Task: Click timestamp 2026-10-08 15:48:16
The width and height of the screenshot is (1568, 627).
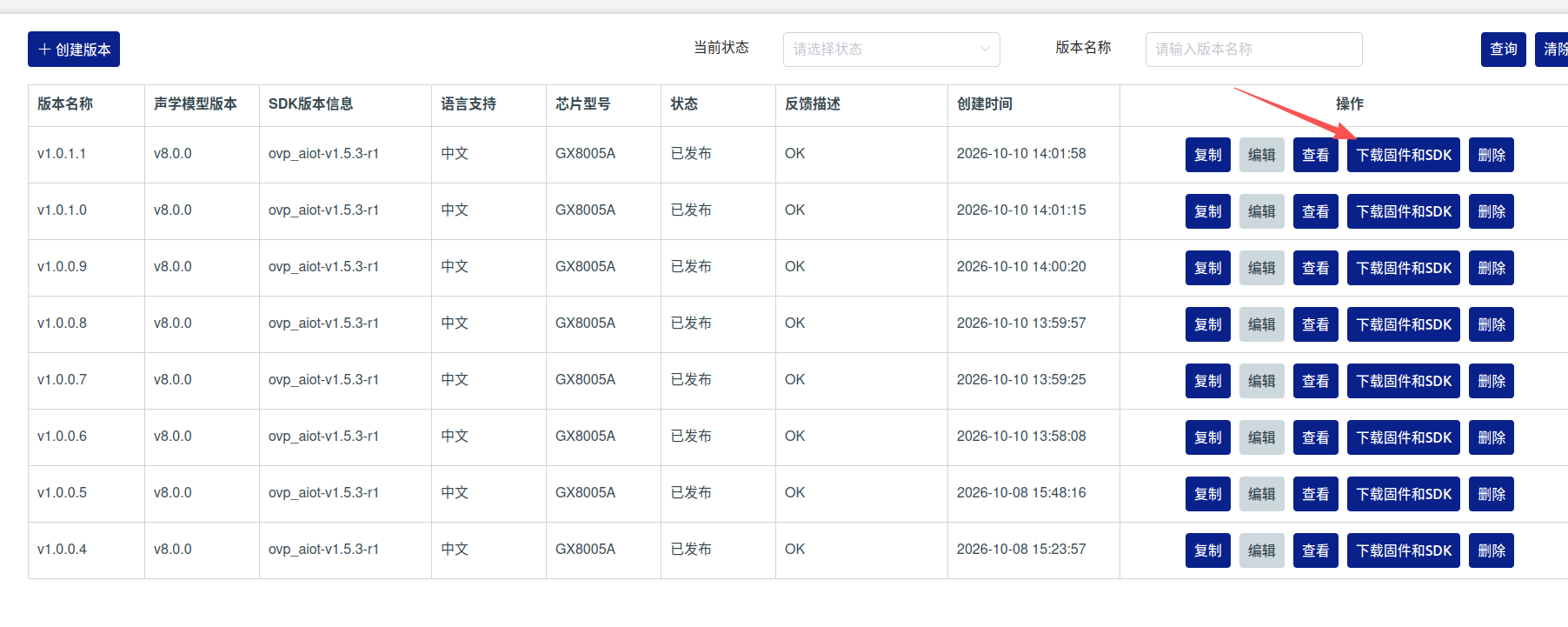Action: click(x=1021, y=493)
